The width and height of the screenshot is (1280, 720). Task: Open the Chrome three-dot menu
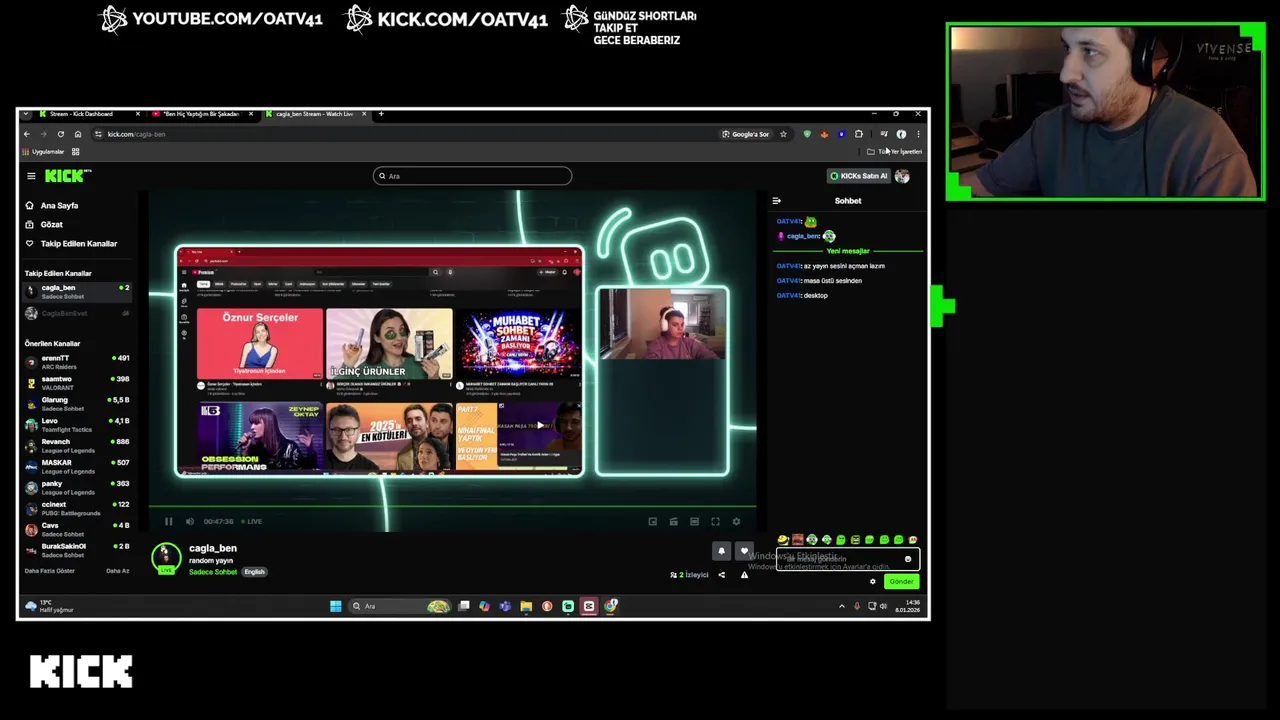918,134
